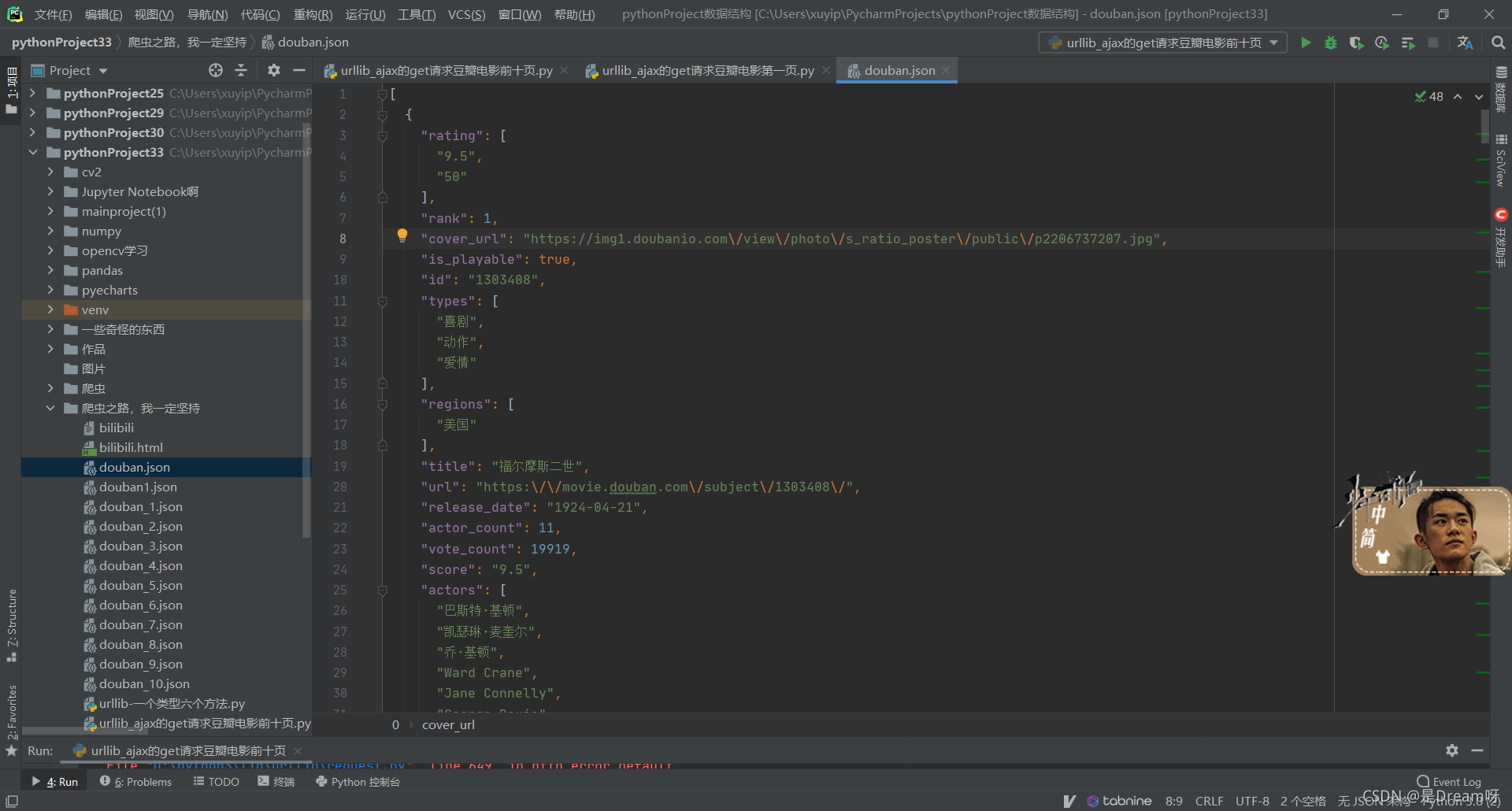Expand the cv2 folder

pyautogui.click(x=50, y=172)
